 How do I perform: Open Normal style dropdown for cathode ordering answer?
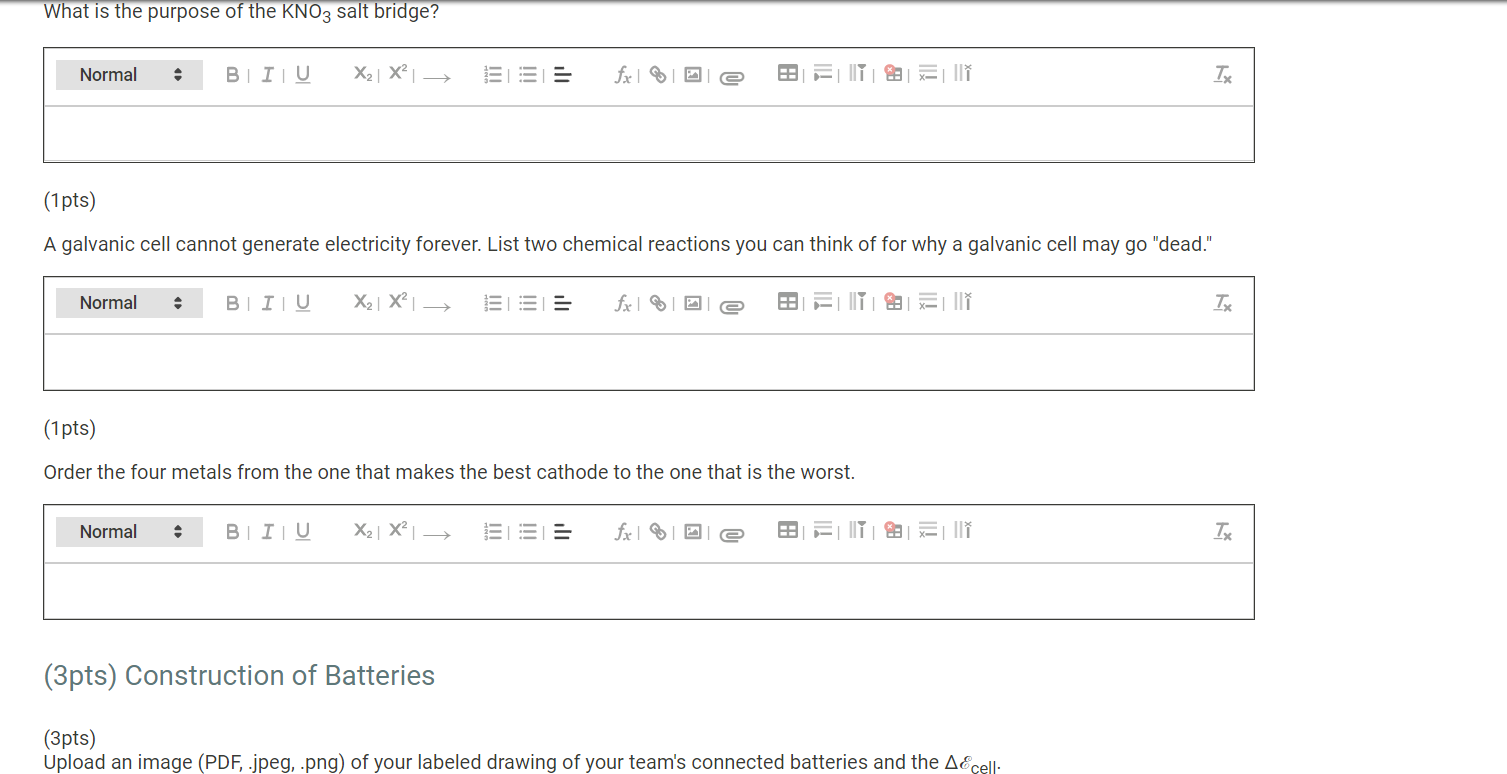[129, 532]
